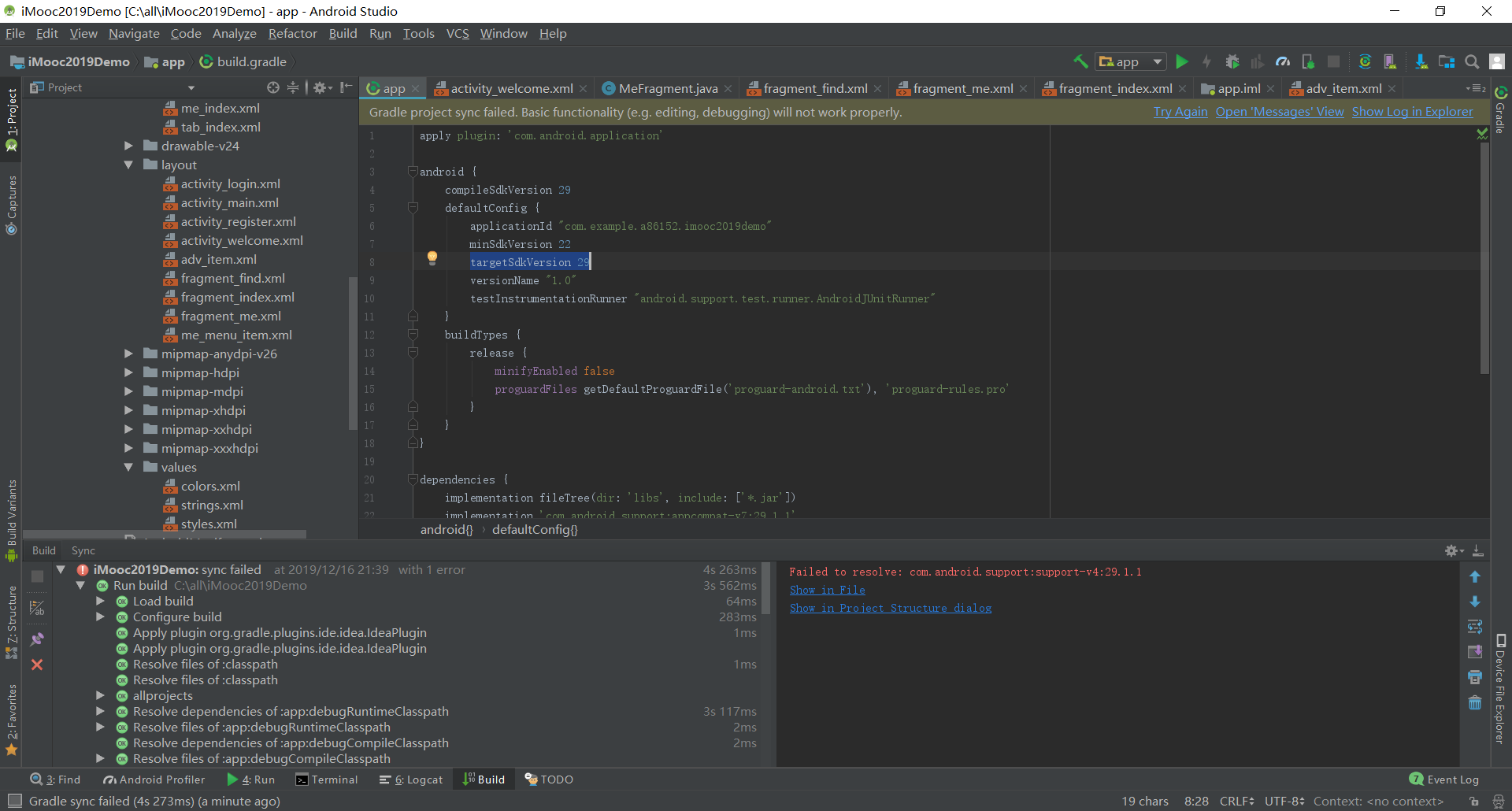Viewport: 1512px width, 811px height.
Task: Click Show Log in Explorer link
Action: (1412, 112)
